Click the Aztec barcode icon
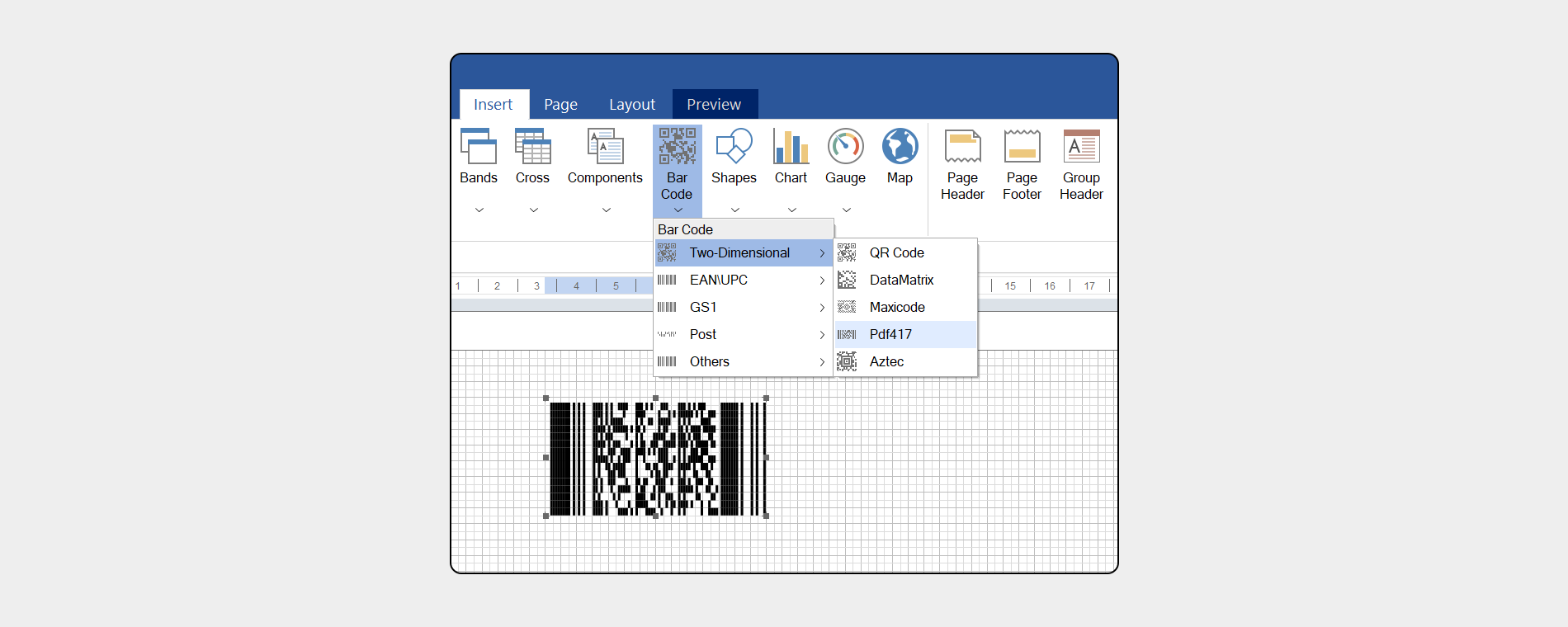 pos(847,361)
